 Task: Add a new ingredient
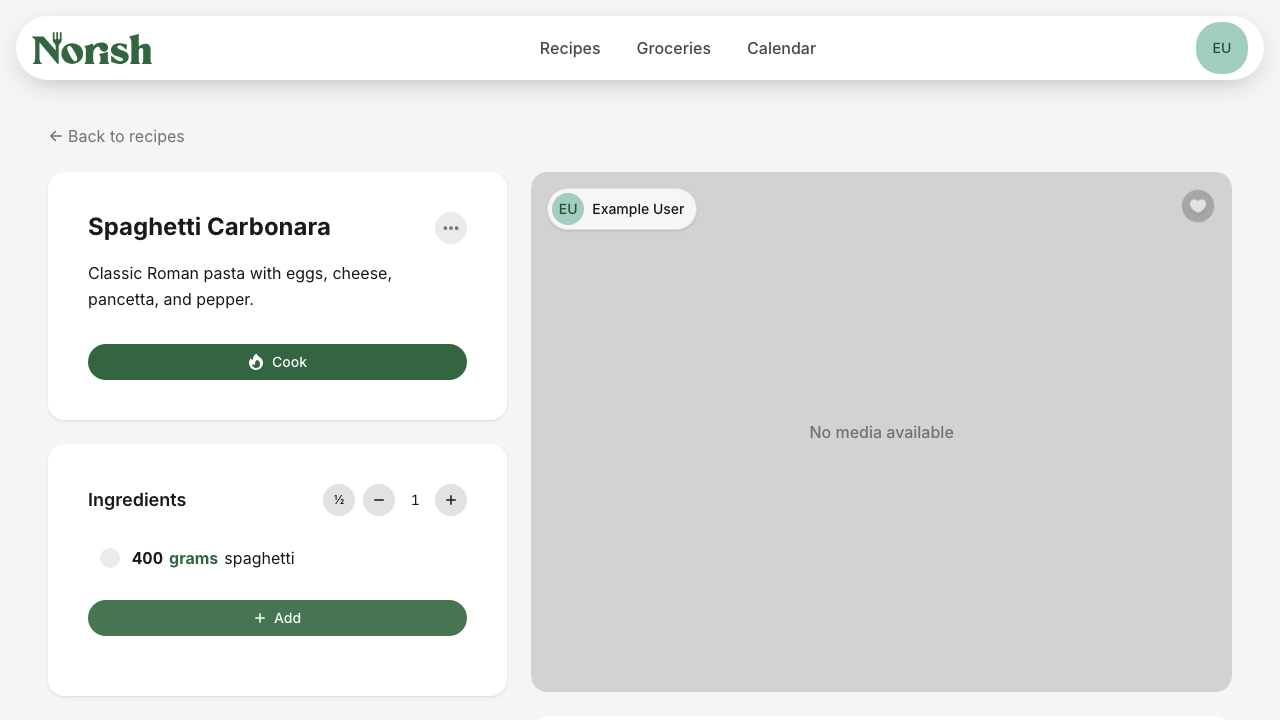pyautogui.click(x=277, y=618)
